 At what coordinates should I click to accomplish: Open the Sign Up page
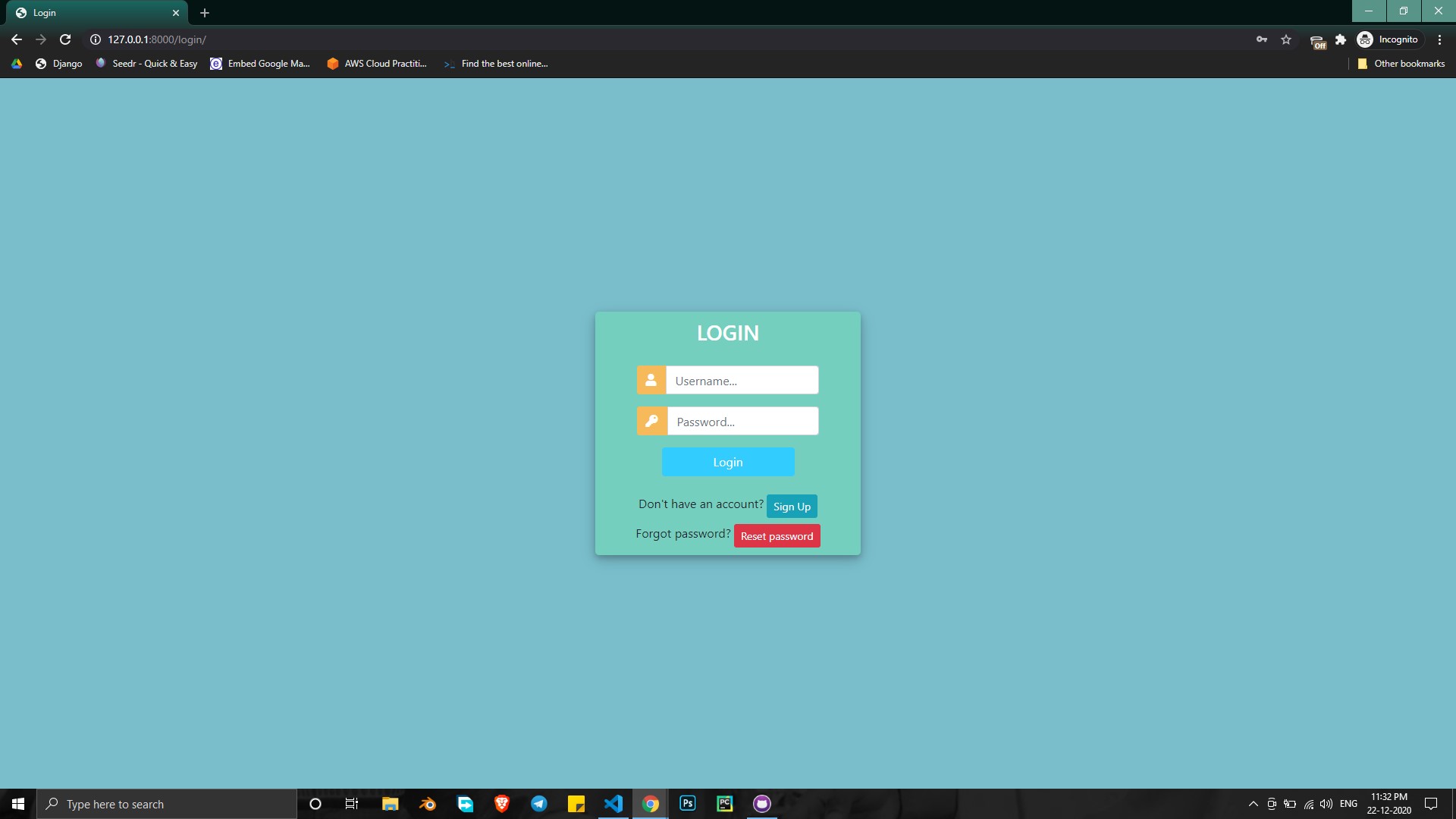pos(792,506)
